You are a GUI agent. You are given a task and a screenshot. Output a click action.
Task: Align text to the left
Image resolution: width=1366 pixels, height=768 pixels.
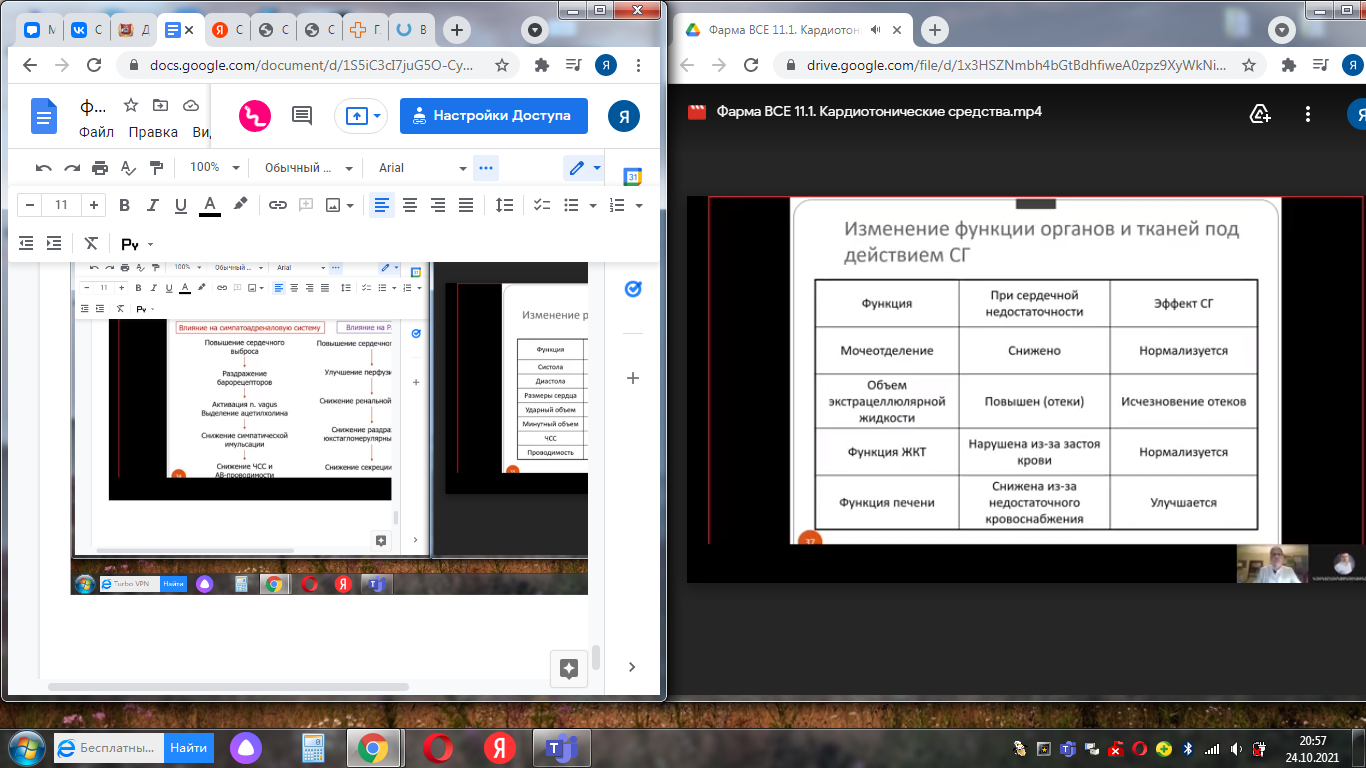[381, 205]
